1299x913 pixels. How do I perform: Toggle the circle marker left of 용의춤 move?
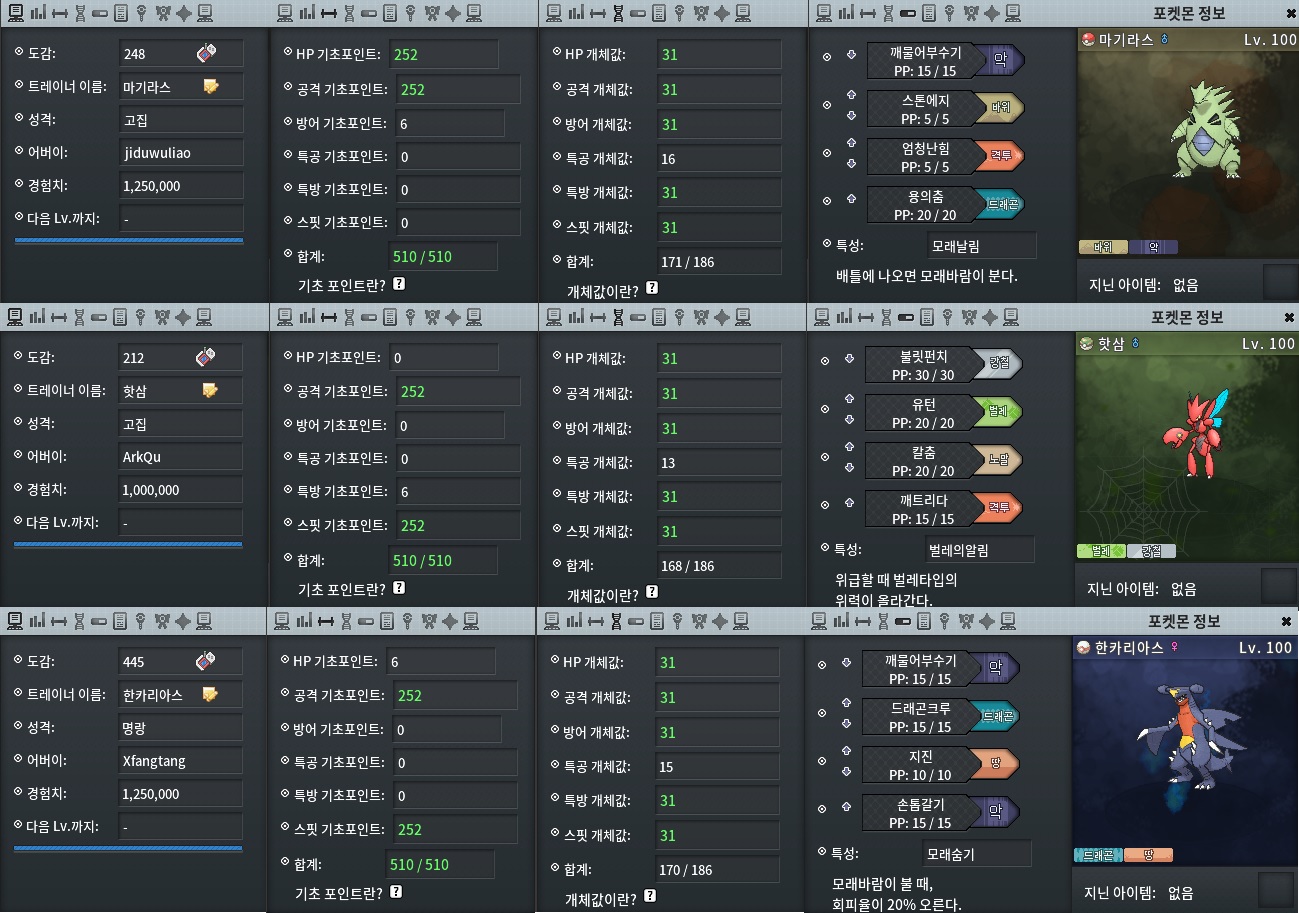(x=826, y=200)
